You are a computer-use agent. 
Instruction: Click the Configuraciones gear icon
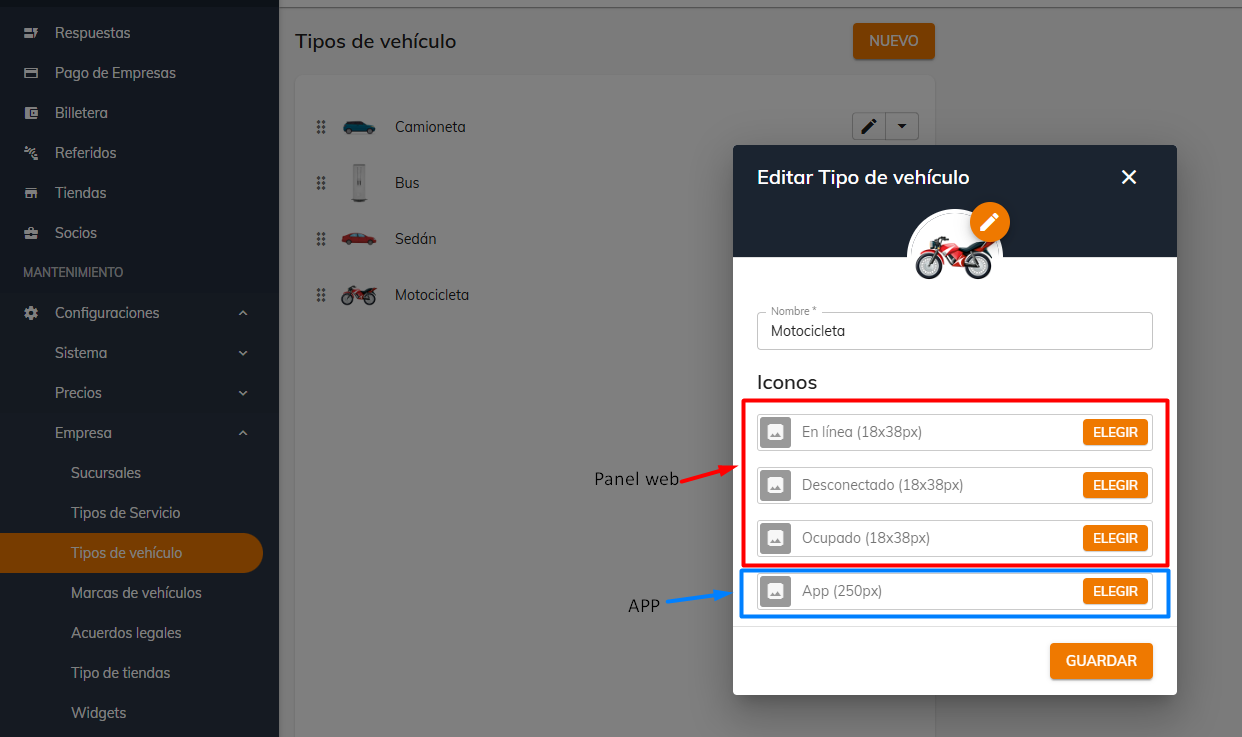[31, 313]
